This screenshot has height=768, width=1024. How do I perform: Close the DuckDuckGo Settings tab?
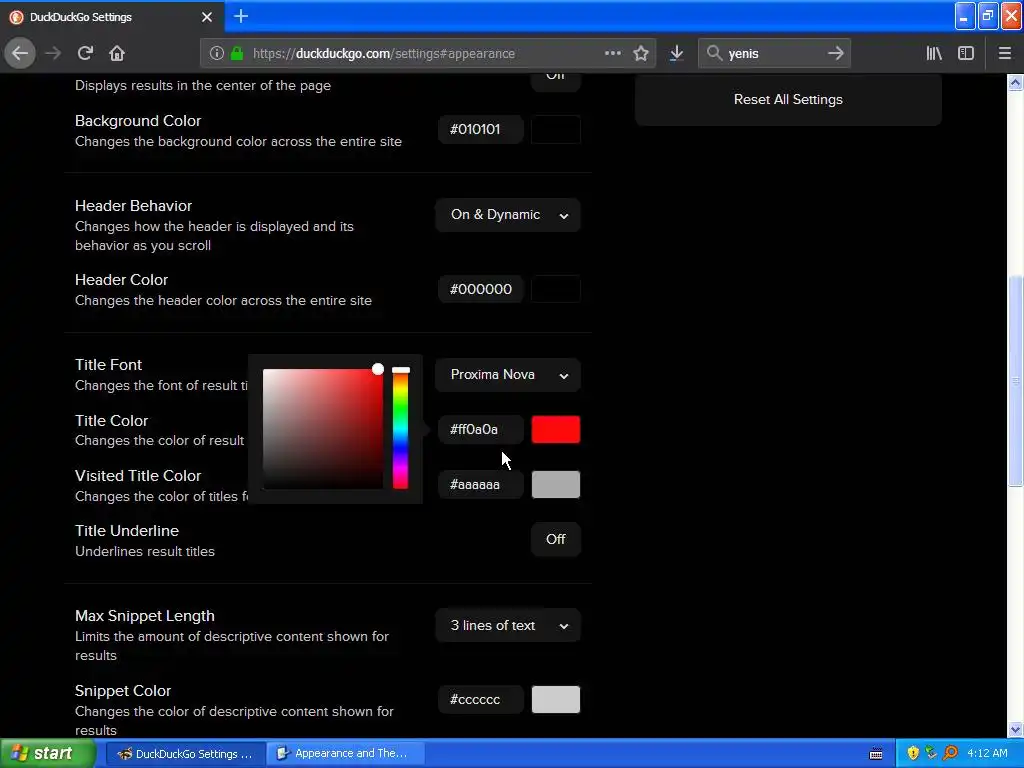click(207, 17)
